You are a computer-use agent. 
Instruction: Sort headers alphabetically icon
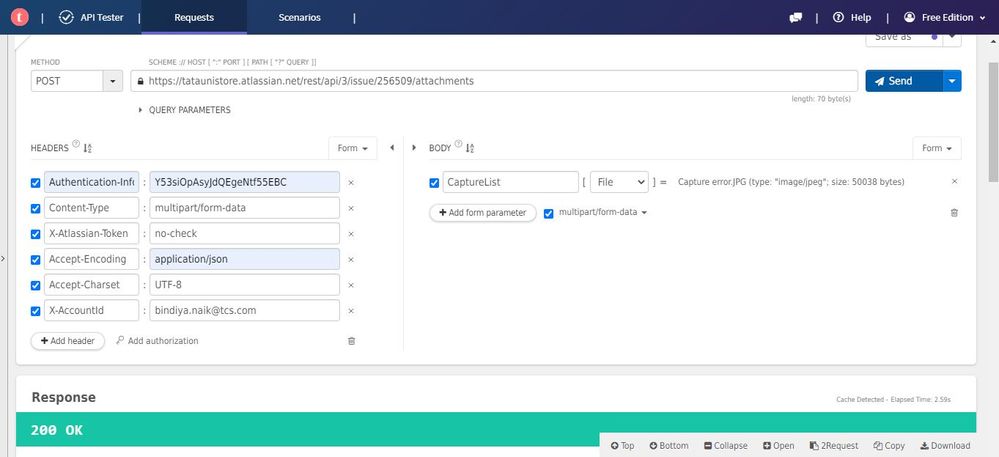[x=88, y=148]
